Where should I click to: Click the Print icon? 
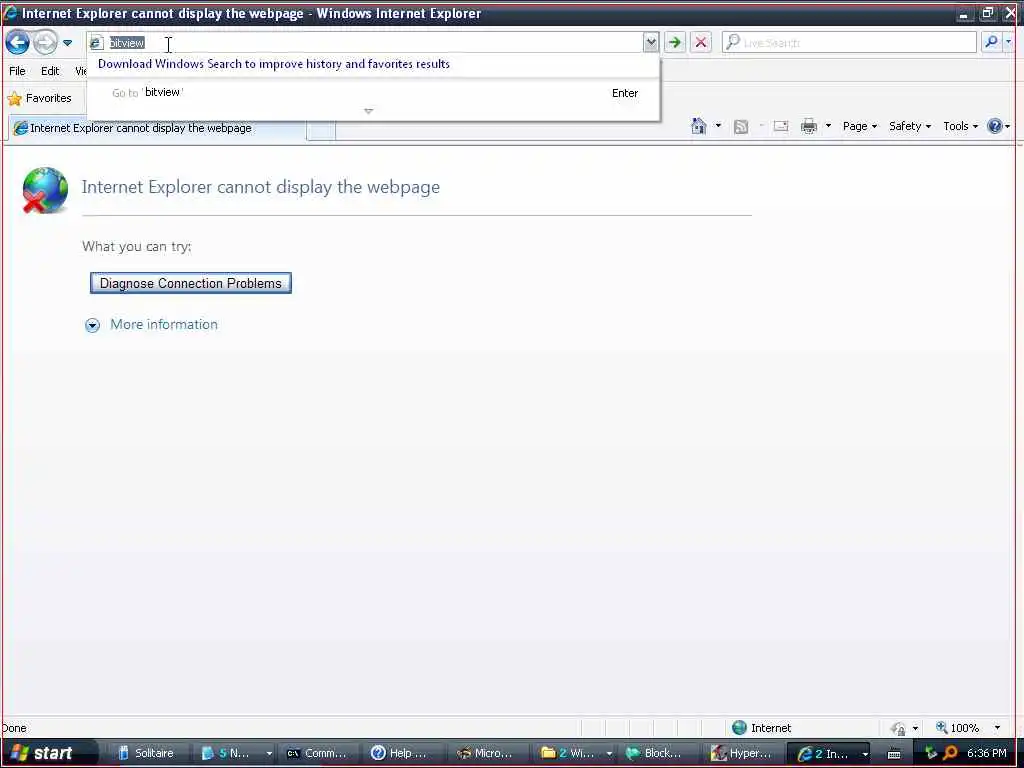pyautogui.click(x=809, y=126)
